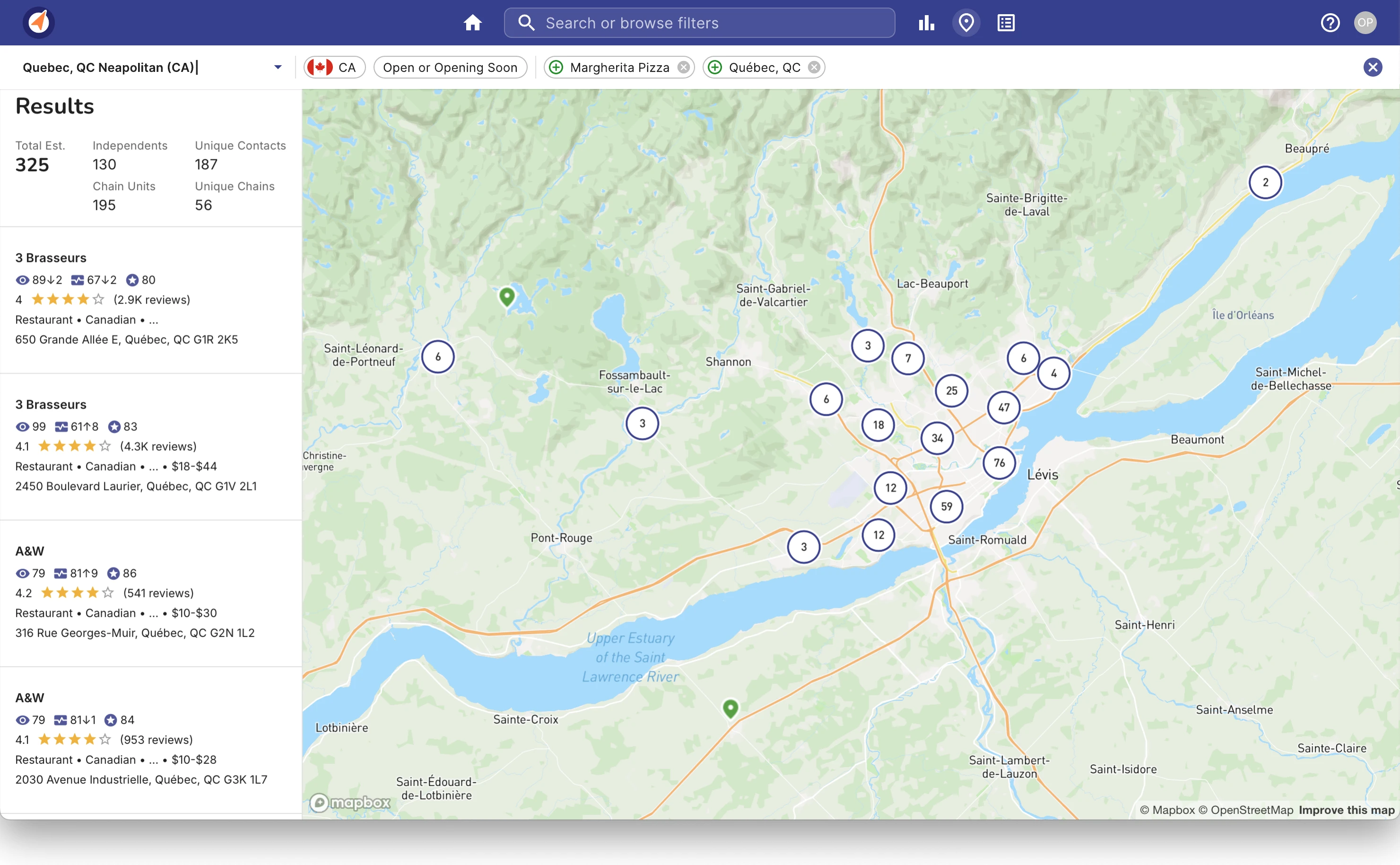The height and width of the screenshot is (865, 1400).
Task: Click the Chain Units 195 value
Action: (x=104, y=205)
